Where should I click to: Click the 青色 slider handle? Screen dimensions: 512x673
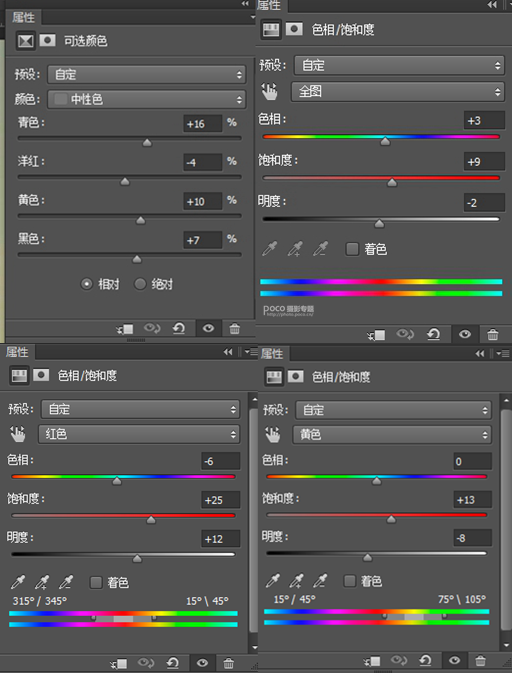point(147,142)
